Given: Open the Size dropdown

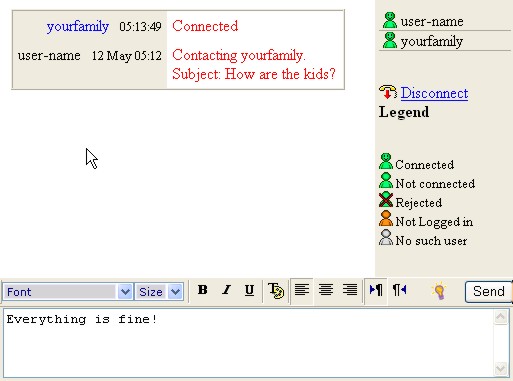Looking at the screenshot, I should tap(159, 292).
